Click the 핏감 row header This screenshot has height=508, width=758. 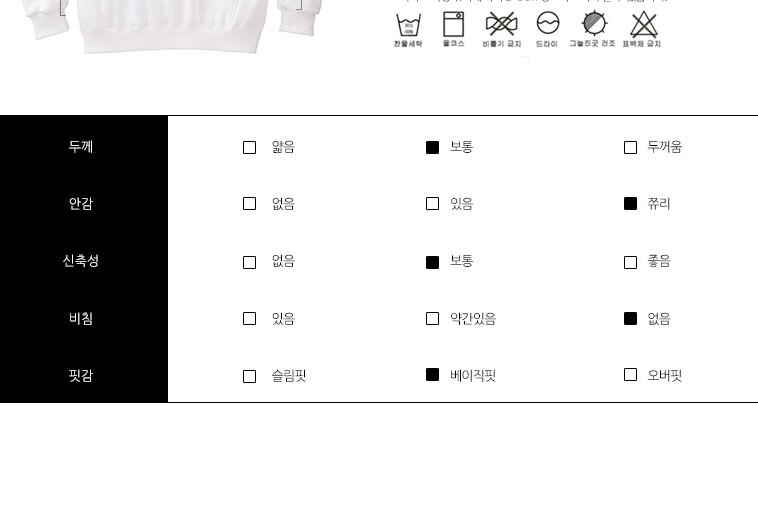tap(81, 376)
